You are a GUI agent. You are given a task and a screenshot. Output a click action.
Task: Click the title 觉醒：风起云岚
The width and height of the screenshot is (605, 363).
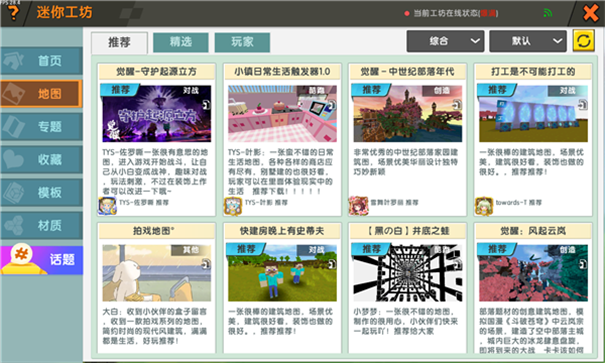pos(533,231)
